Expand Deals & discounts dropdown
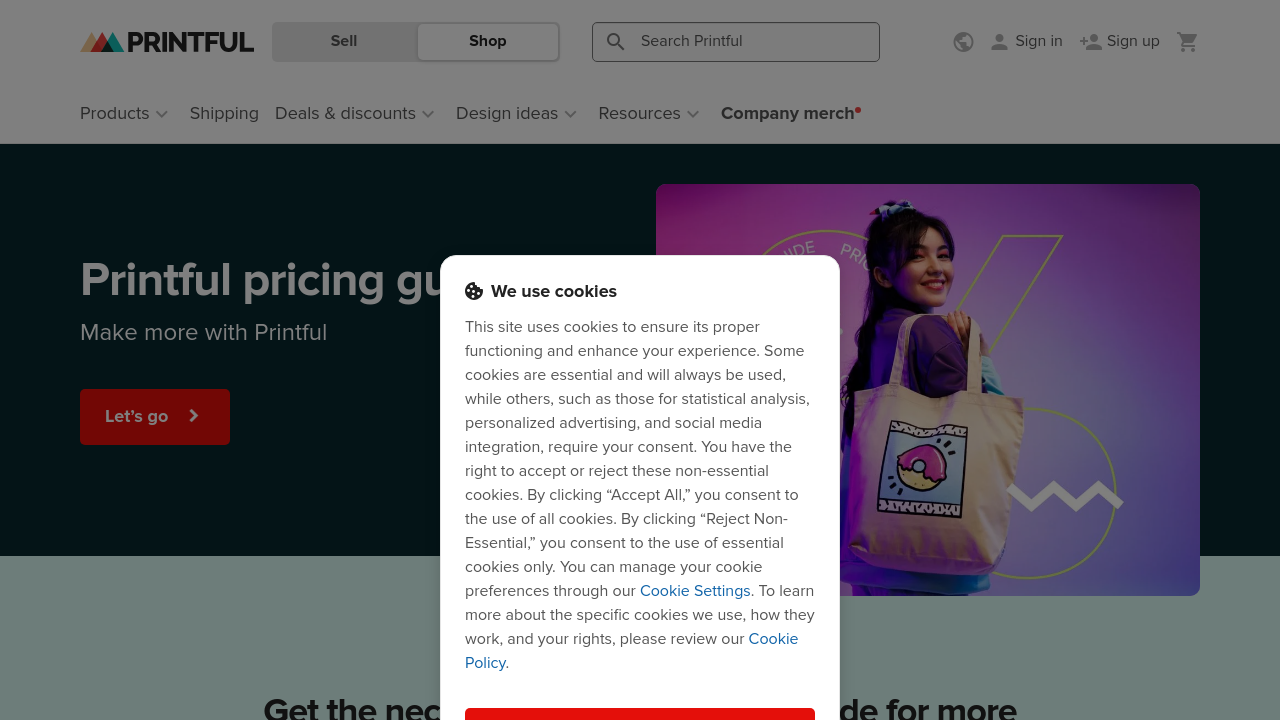 coord(355,114)
